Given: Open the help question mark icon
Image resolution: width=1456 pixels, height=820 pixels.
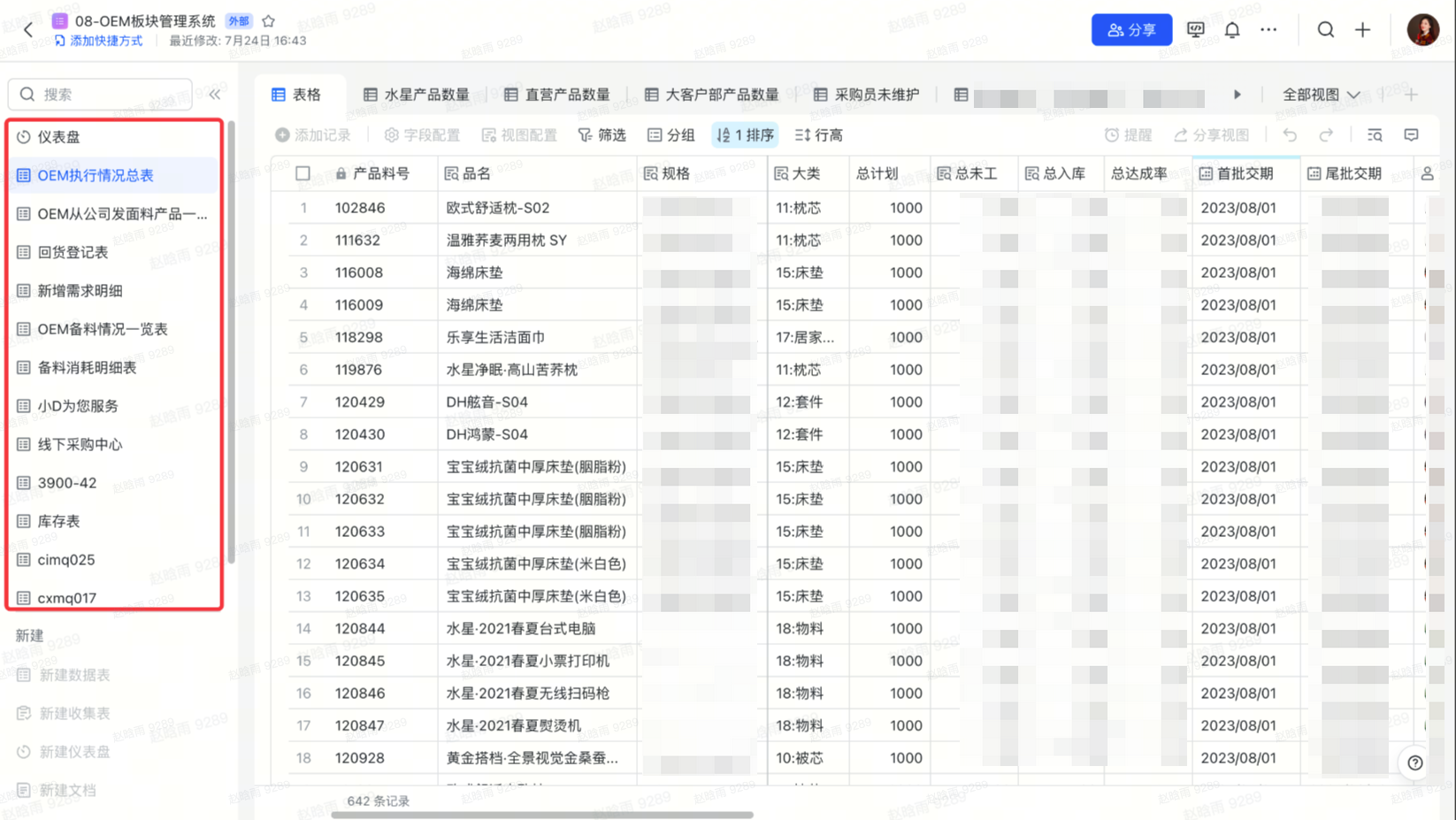Looking at the screenshot, I should click(1415, 763).
